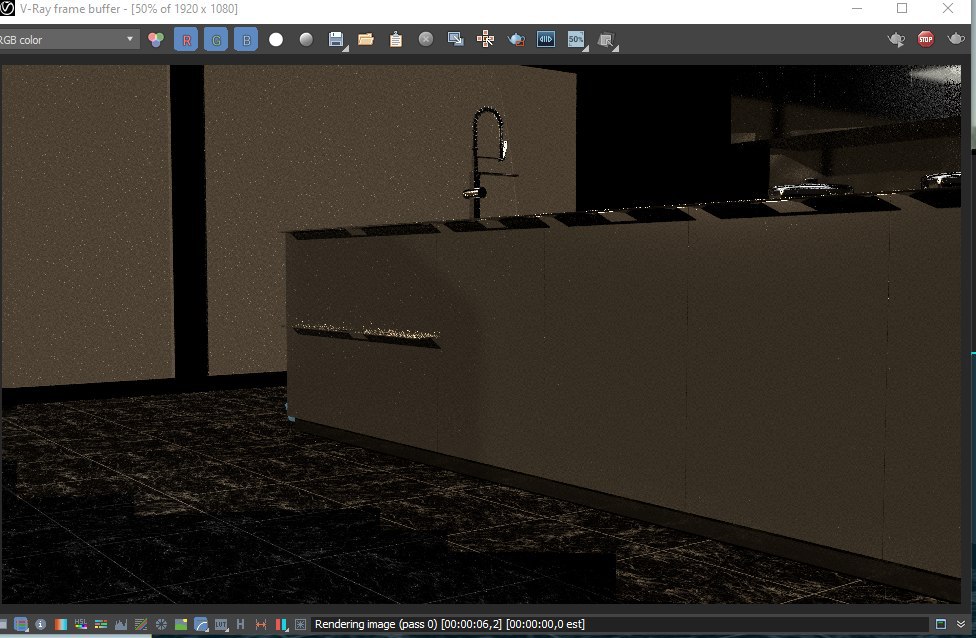The height and width of the screenshot is (638, 976).
Task: Open stereo red/cyan options icon
Action: coord(281,624)
